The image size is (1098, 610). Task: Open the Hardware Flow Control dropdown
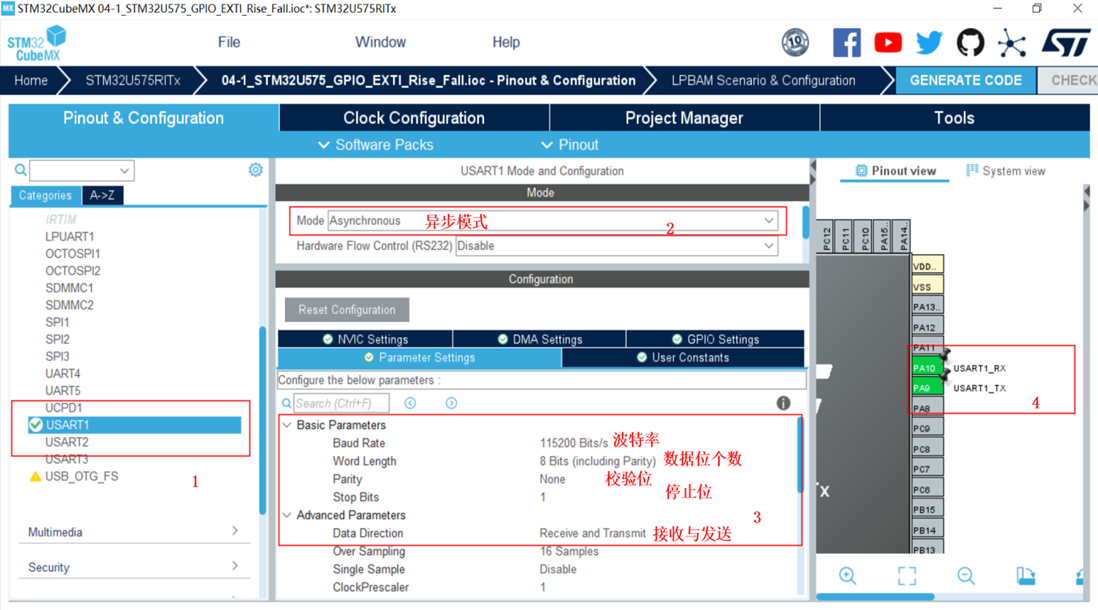[x=769, y=246]
